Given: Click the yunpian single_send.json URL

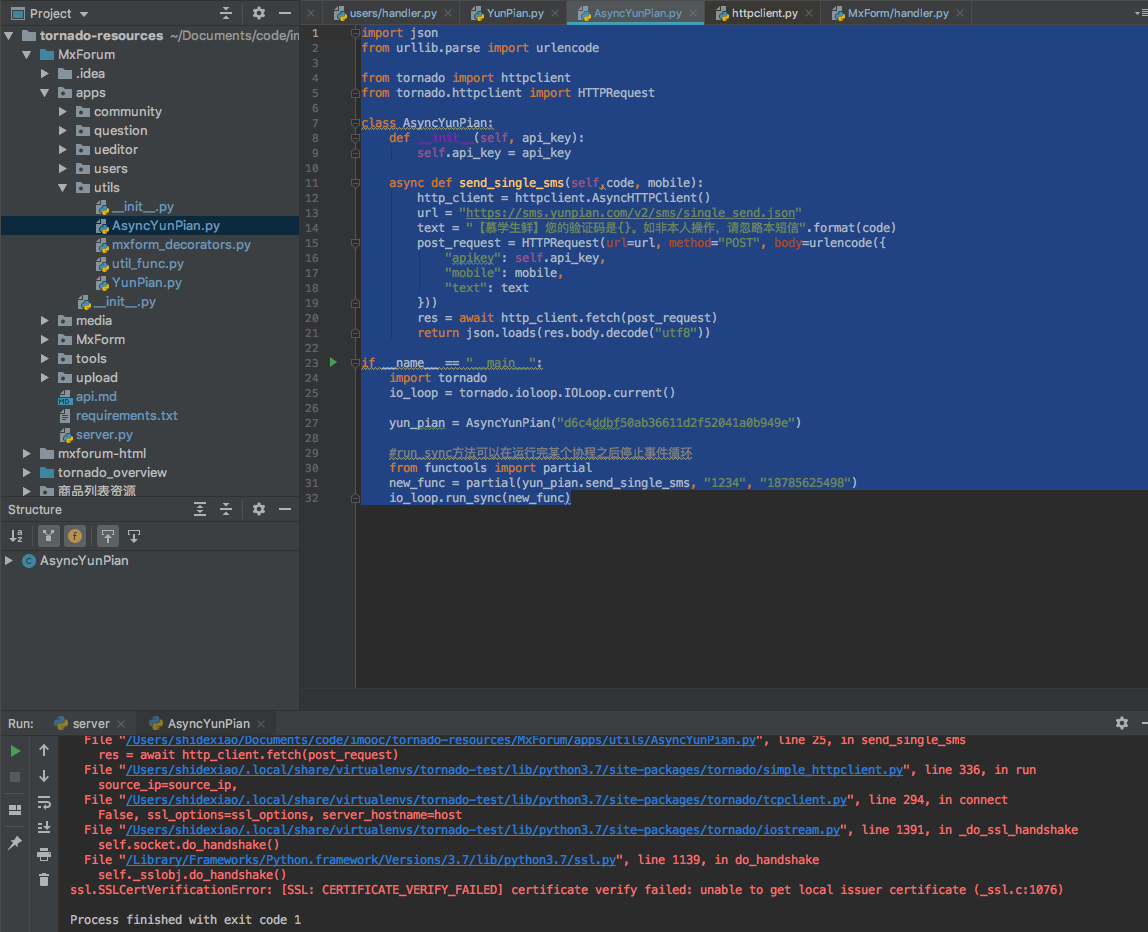Looking at the screenshot, I should [630, 213].
